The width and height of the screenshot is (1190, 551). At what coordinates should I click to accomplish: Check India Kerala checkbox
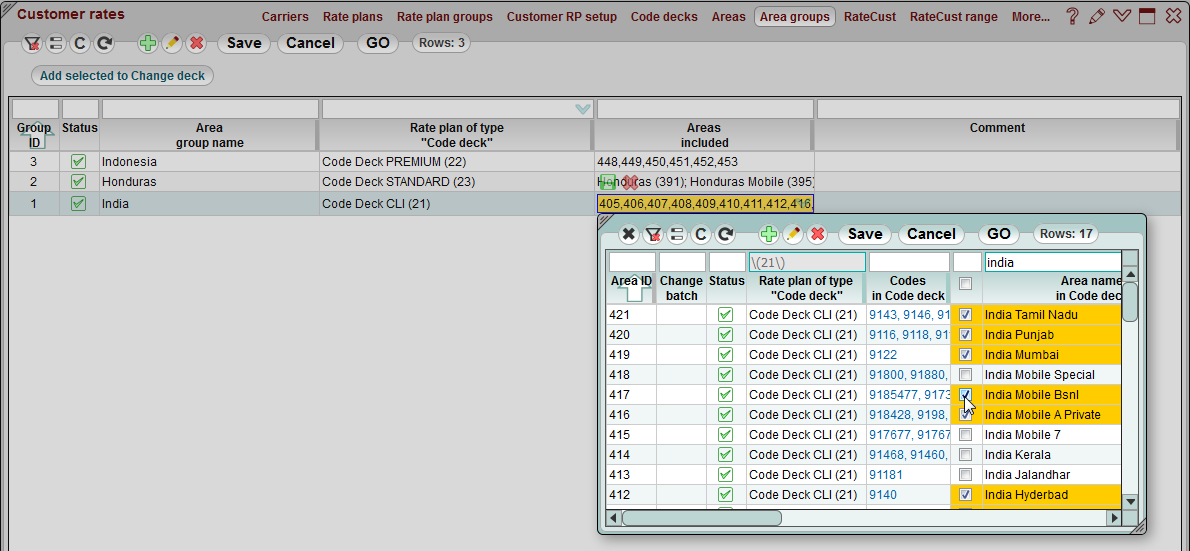(965, 455)
